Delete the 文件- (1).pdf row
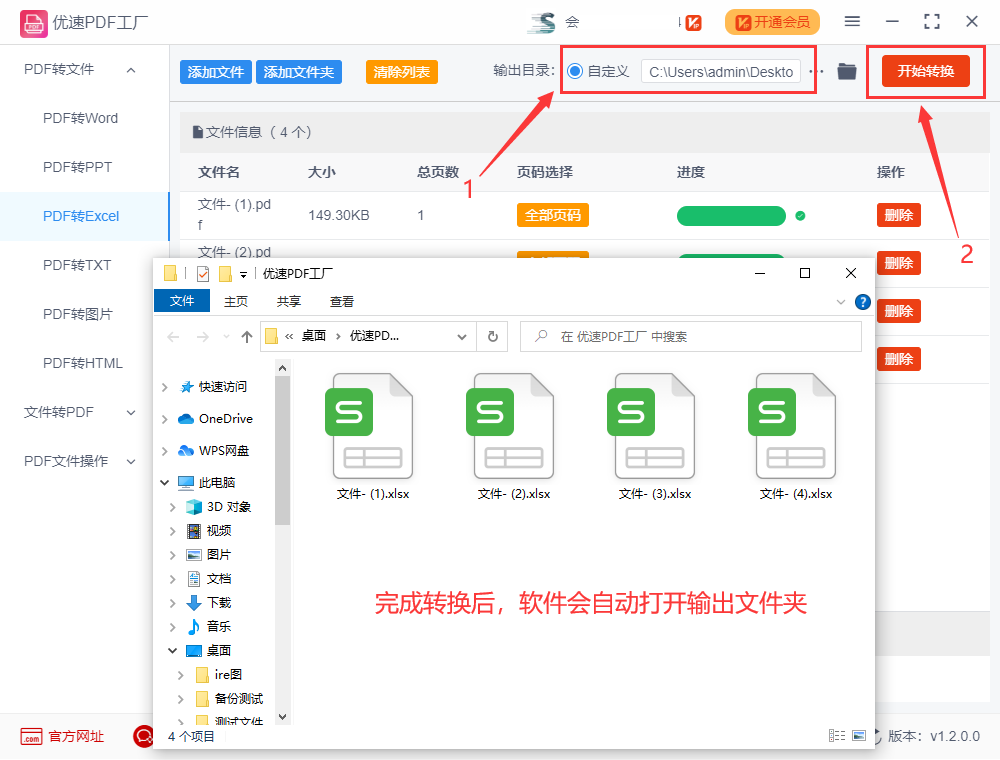The image size is (1000, 760). [x=899, y=216]
